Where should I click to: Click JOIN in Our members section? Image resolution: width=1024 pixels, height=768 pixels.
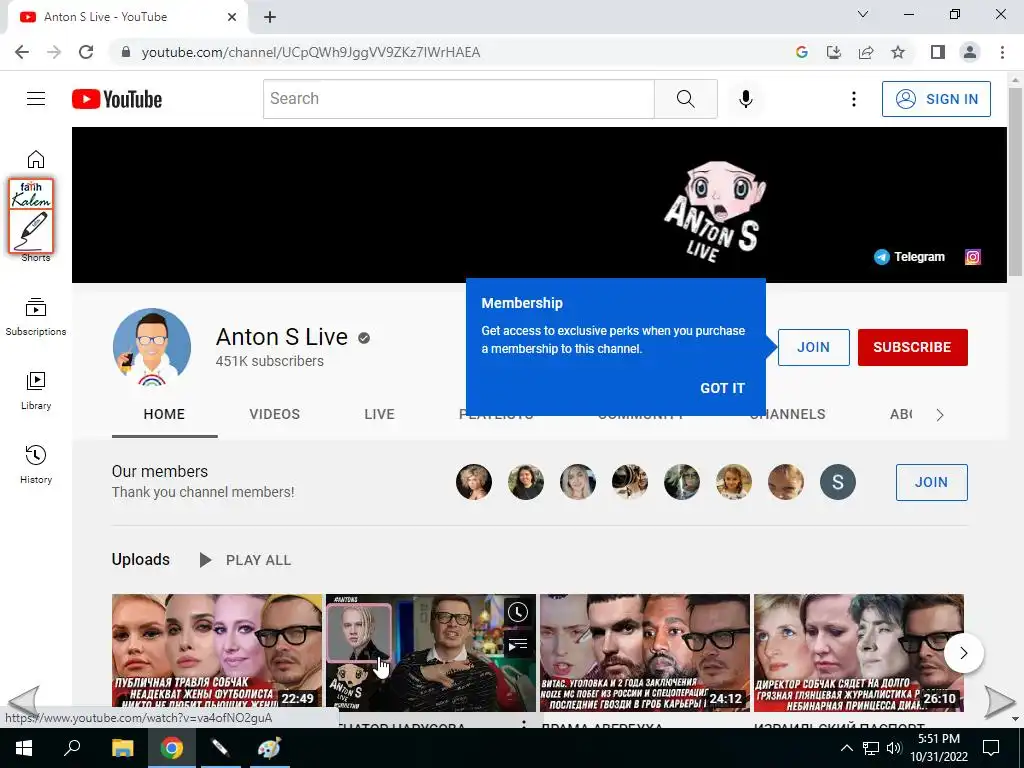(931, 482)
